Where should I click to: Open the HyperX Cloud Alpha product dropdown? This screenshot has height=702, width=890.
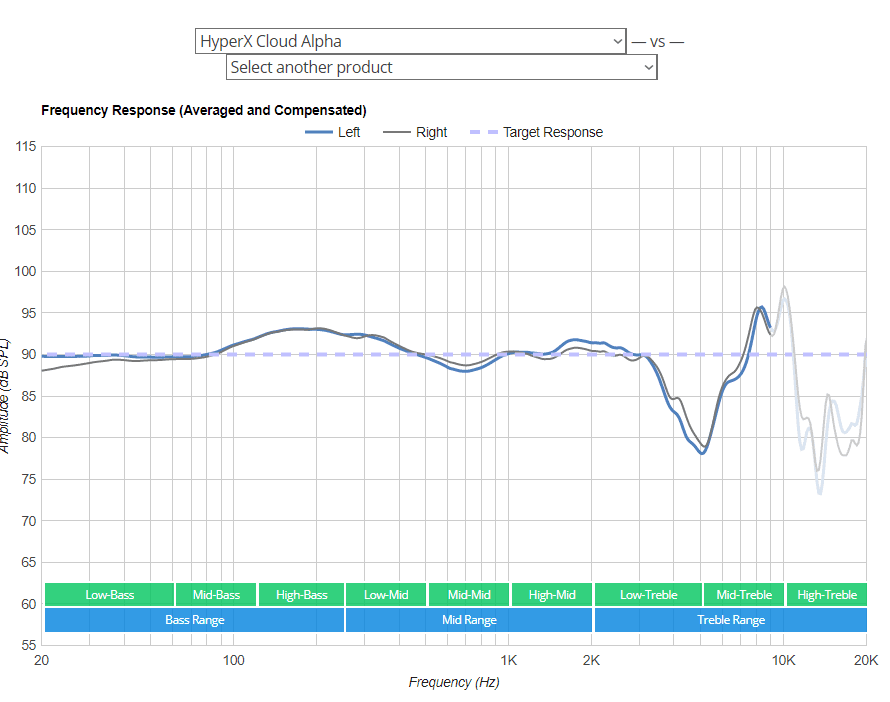[410, 41]
